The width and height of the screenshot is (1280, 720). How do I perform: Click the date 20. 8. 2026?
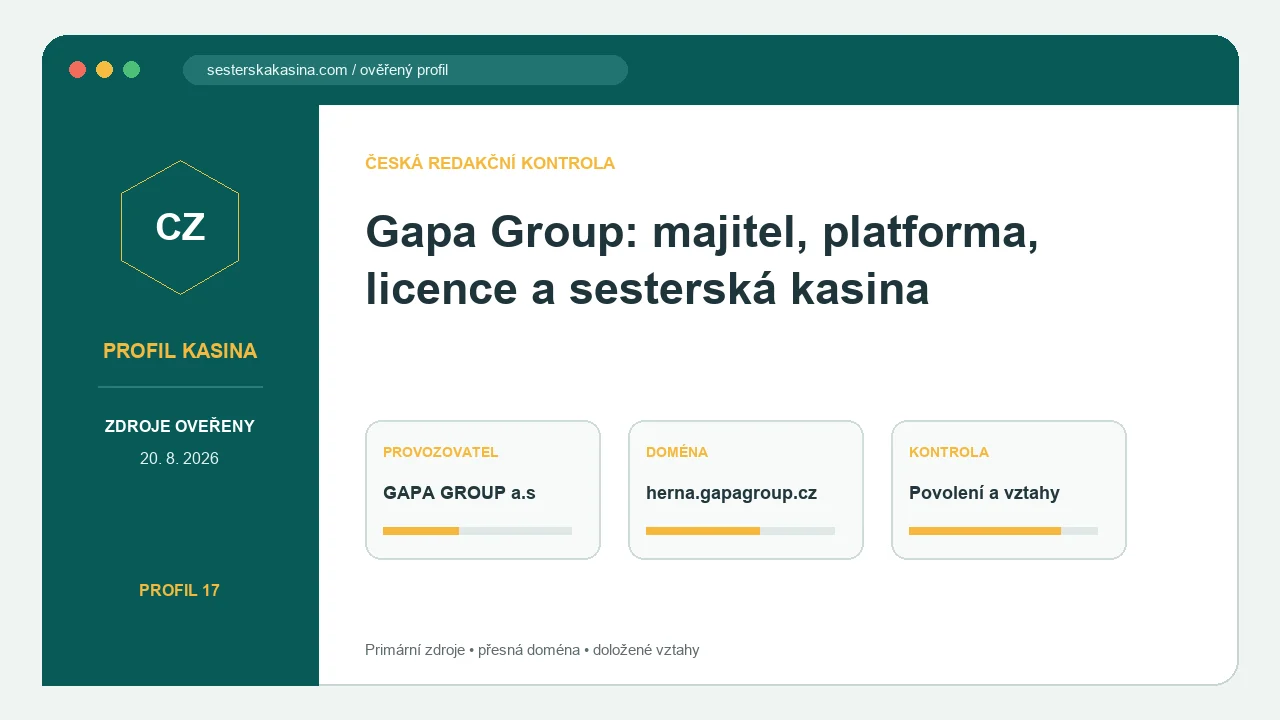tap(180, 459)
